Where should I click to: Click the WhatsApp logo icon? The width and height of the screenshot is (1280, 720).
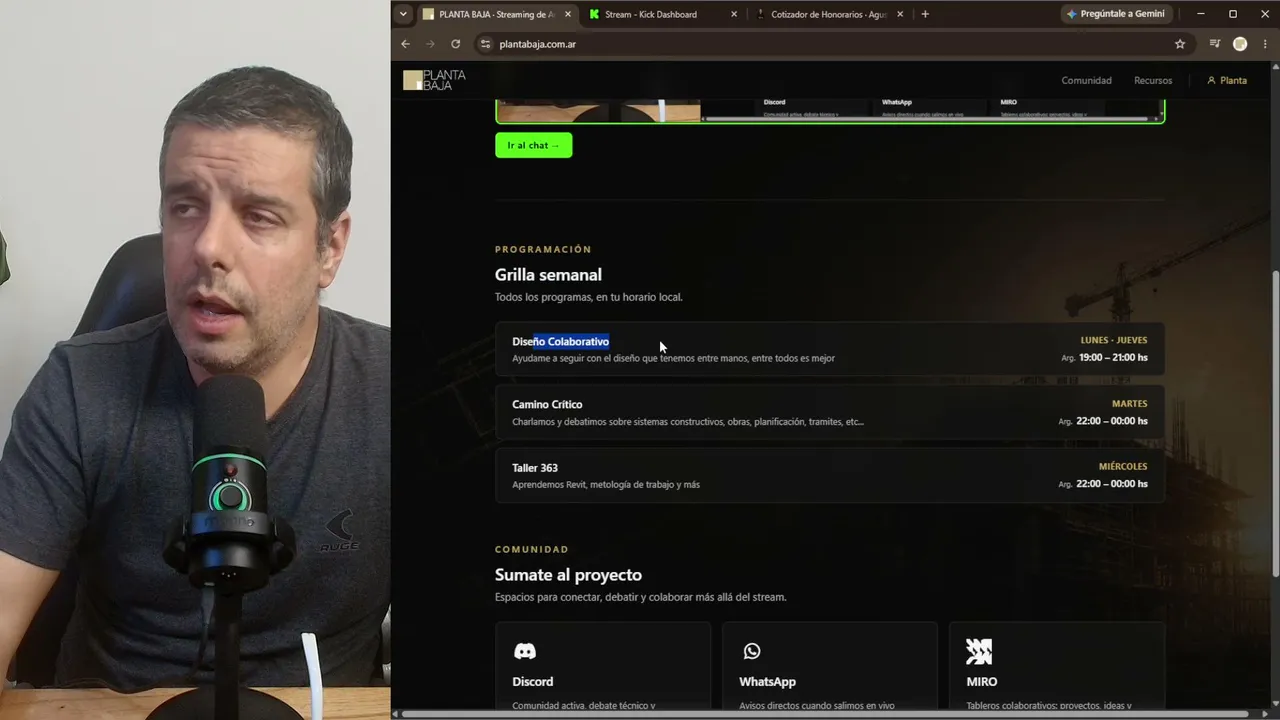click(752, 652)
